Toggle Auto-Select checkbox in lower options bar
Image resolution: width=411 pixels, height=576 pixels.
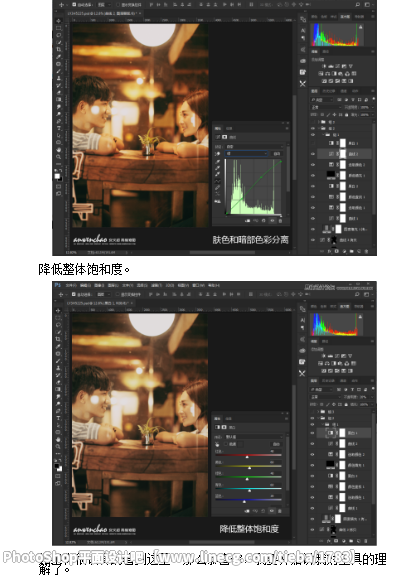(x=74, y=294)
